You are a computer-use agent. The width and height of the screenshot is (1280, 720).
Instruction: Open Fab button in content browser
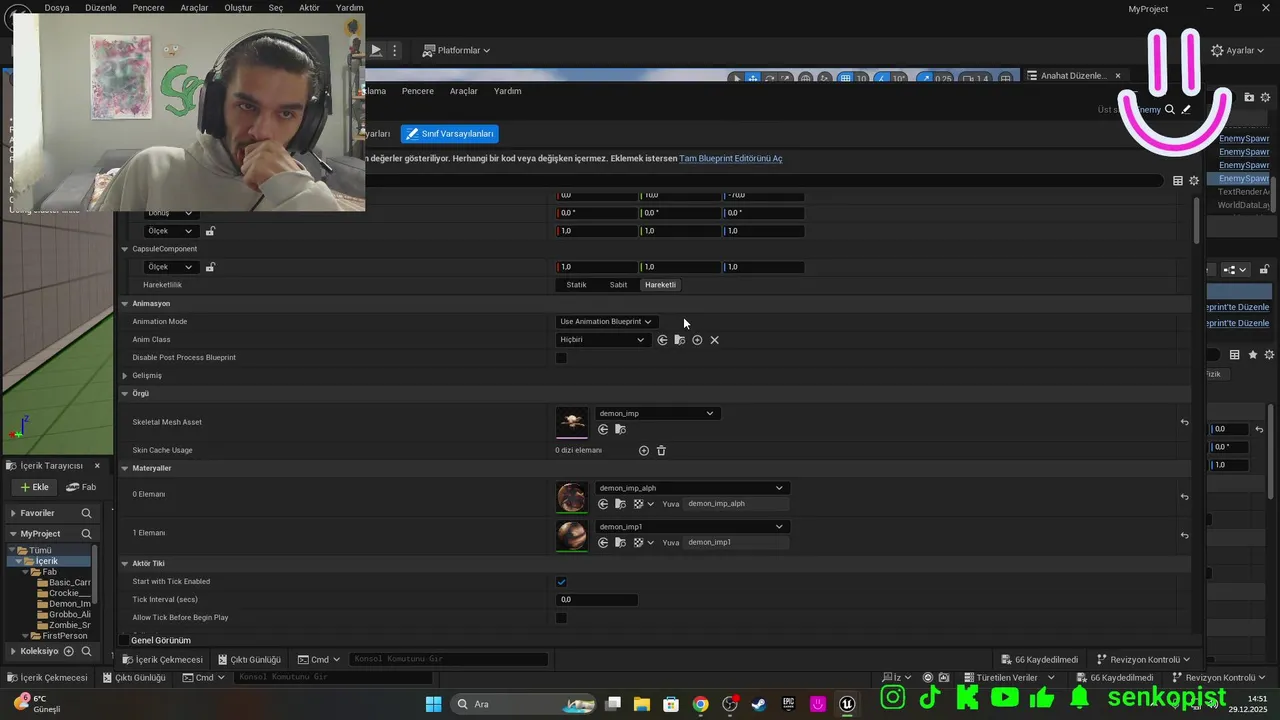81,487
